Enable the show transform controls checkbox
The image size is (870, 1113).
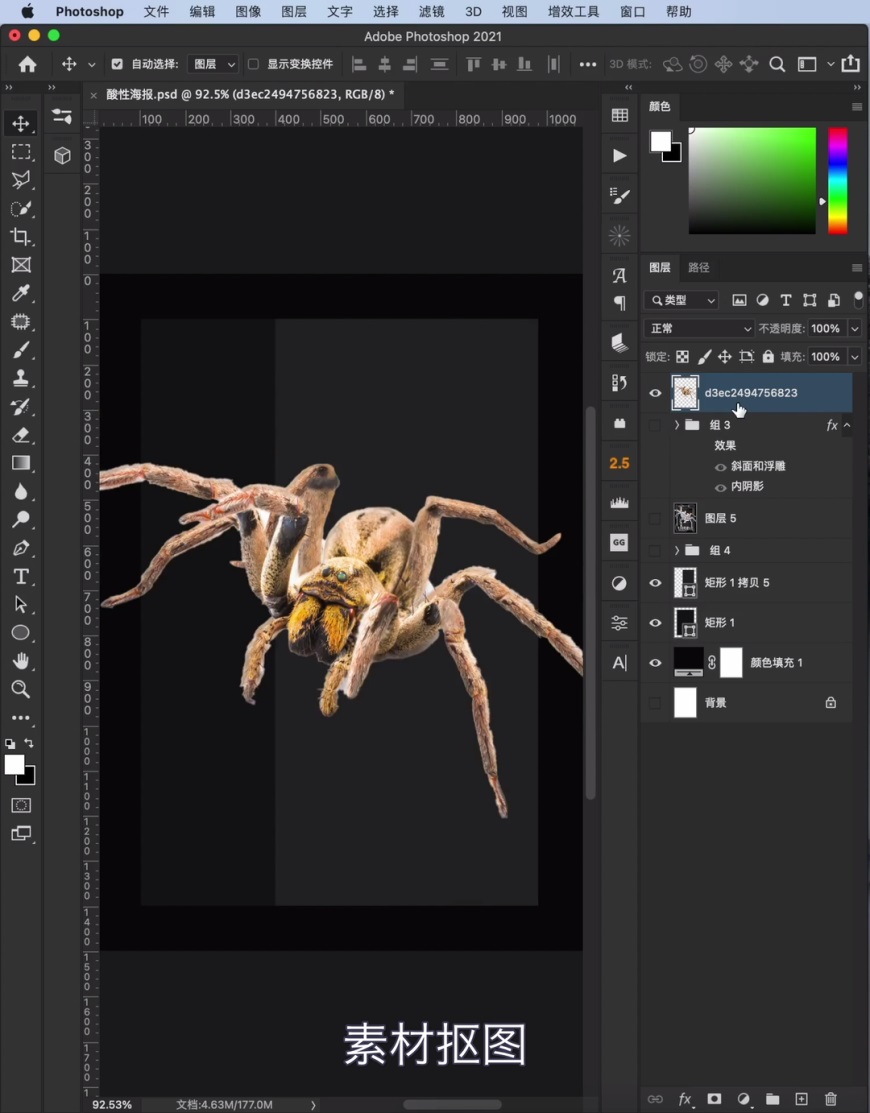[x=253, y=64]
